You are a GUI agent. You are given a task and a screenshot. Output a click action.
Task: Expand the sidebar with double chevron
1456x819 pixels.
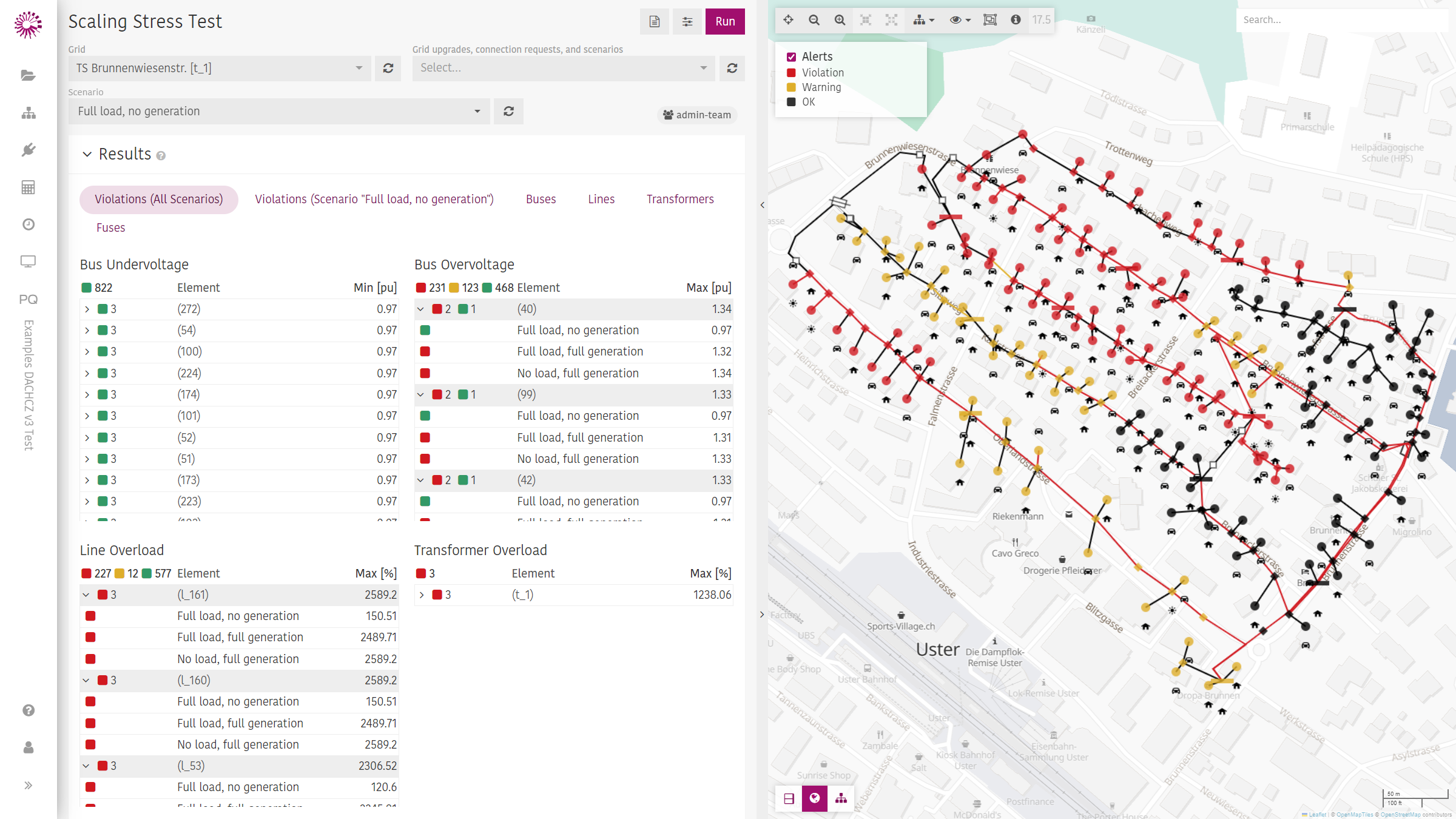28,786
